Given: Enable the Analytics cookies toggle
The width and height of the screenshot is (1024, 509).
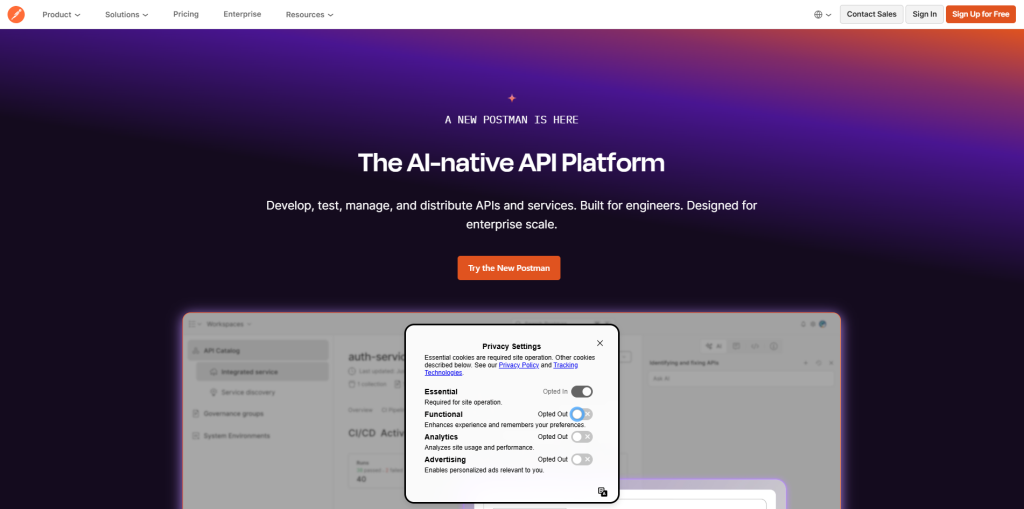Looking at the screenshot, I should 582,436.
